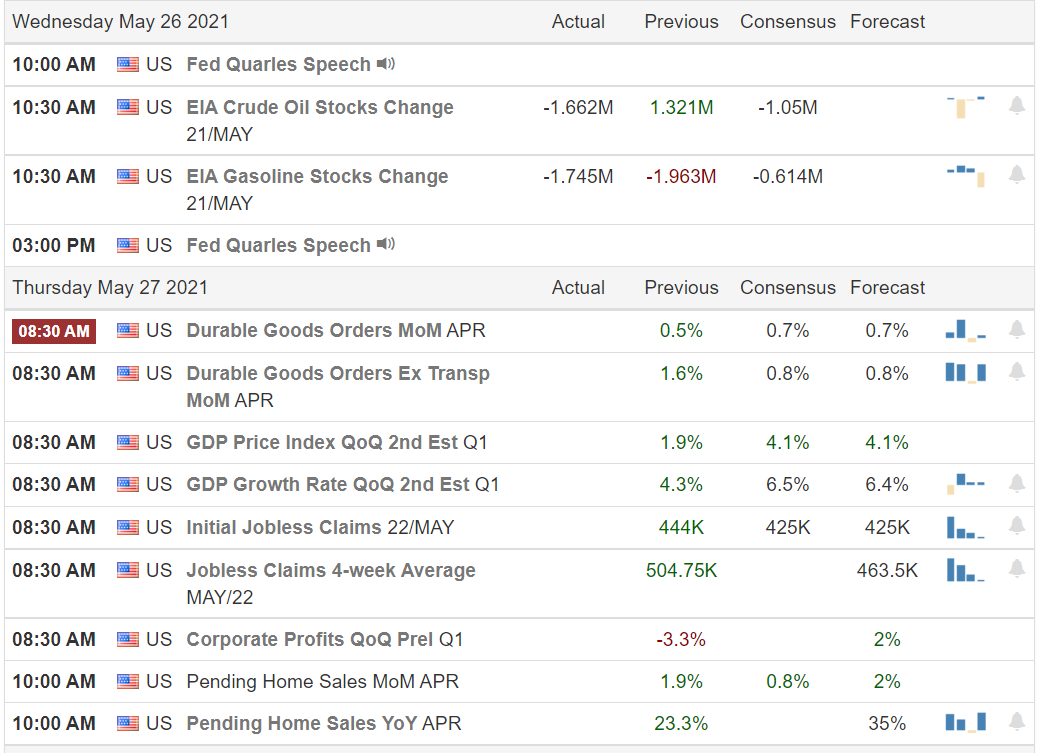
Task: Click the highlighted 08:30 AM time badge
Action: [53, 328]
